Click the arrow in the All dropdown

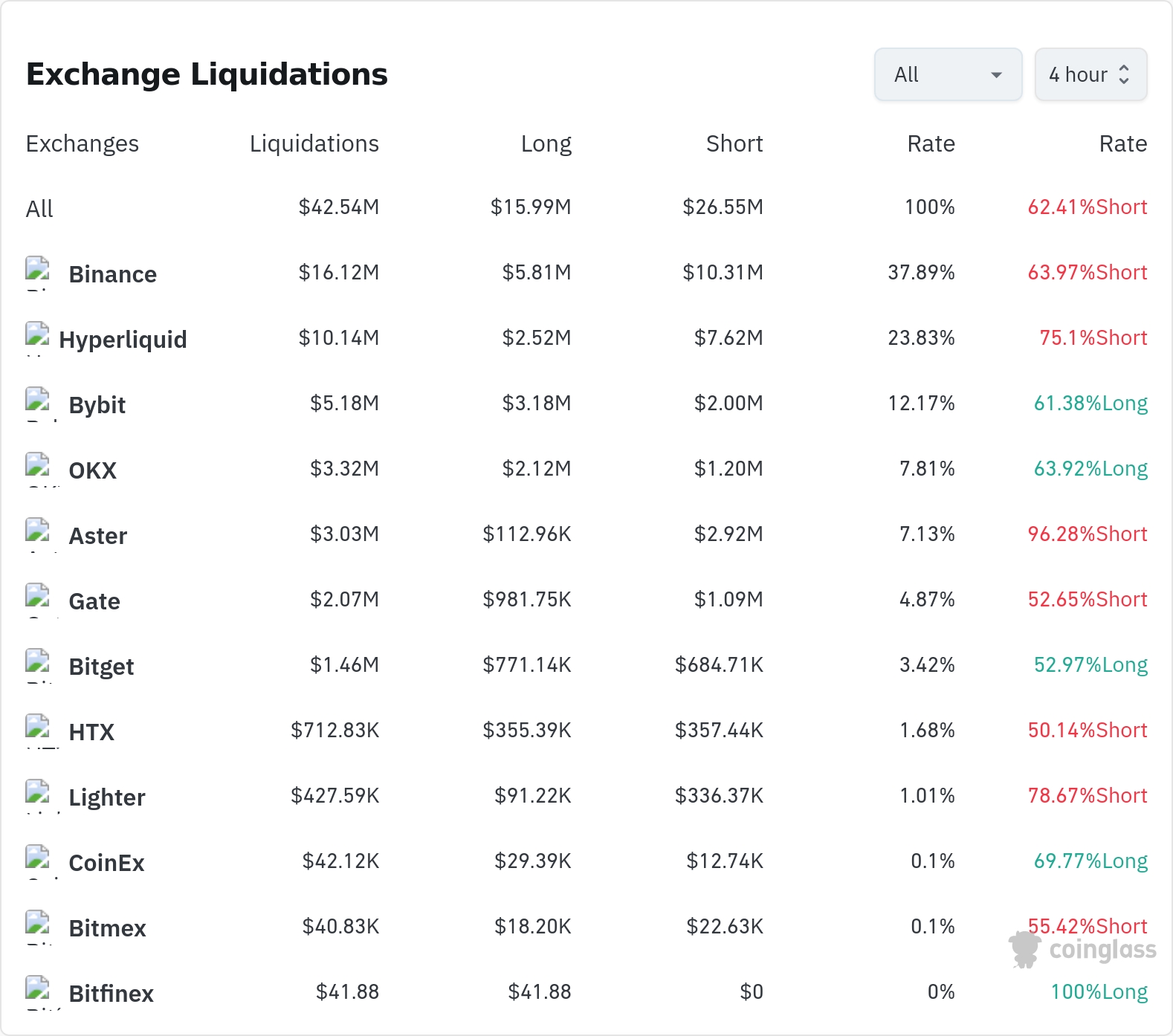(996, 75)
